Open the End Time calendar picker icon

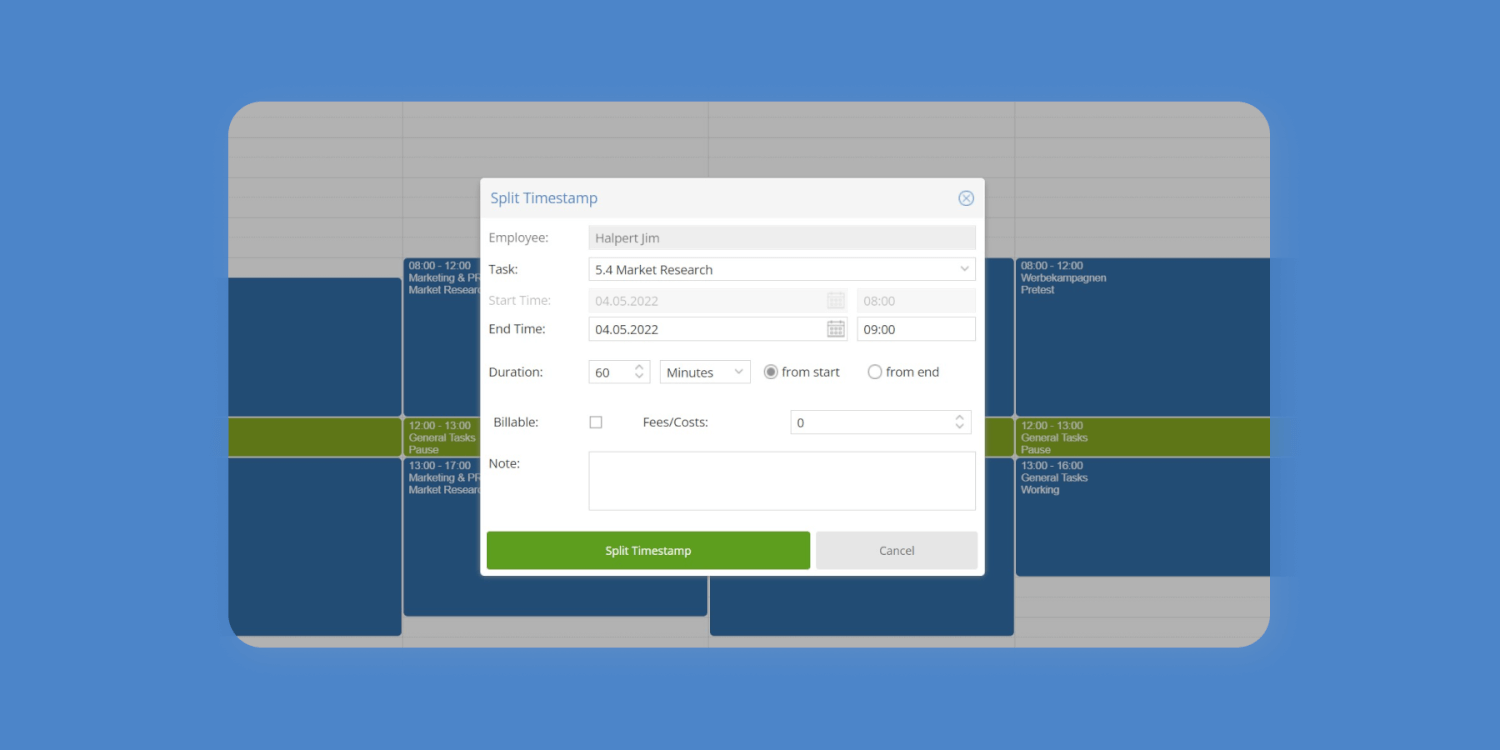click(835, 328)
